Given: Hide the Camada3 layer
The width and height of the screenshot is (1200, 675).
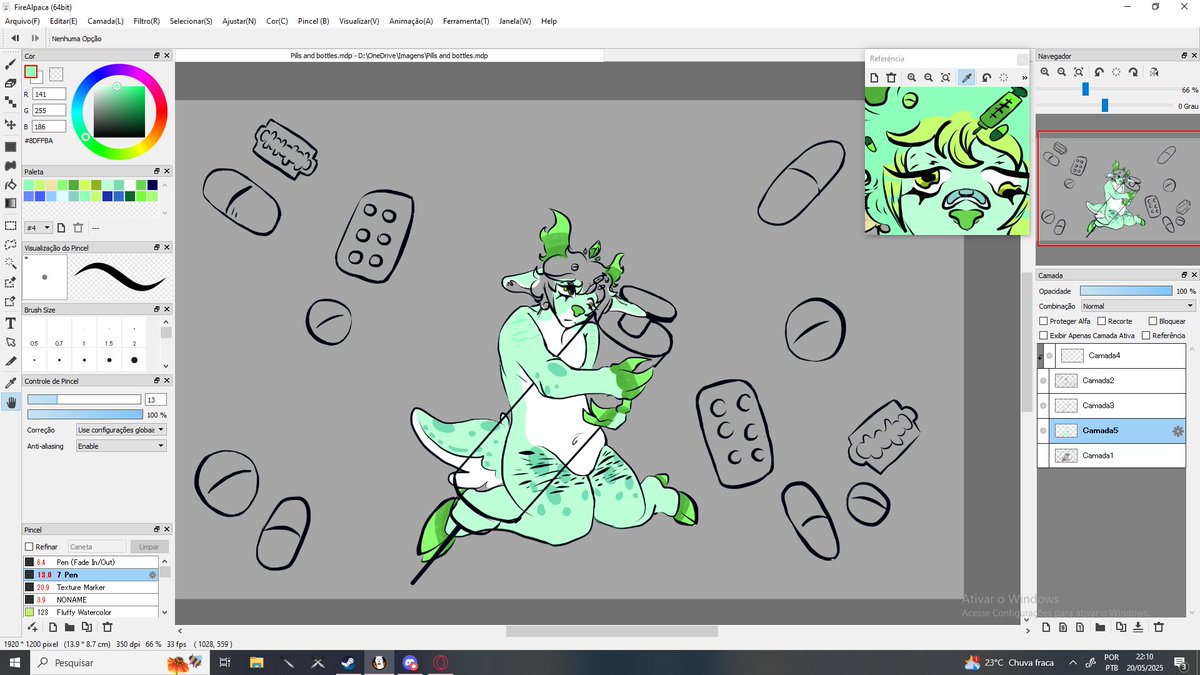Looking at the screenshot, I should coord(1043,405).
